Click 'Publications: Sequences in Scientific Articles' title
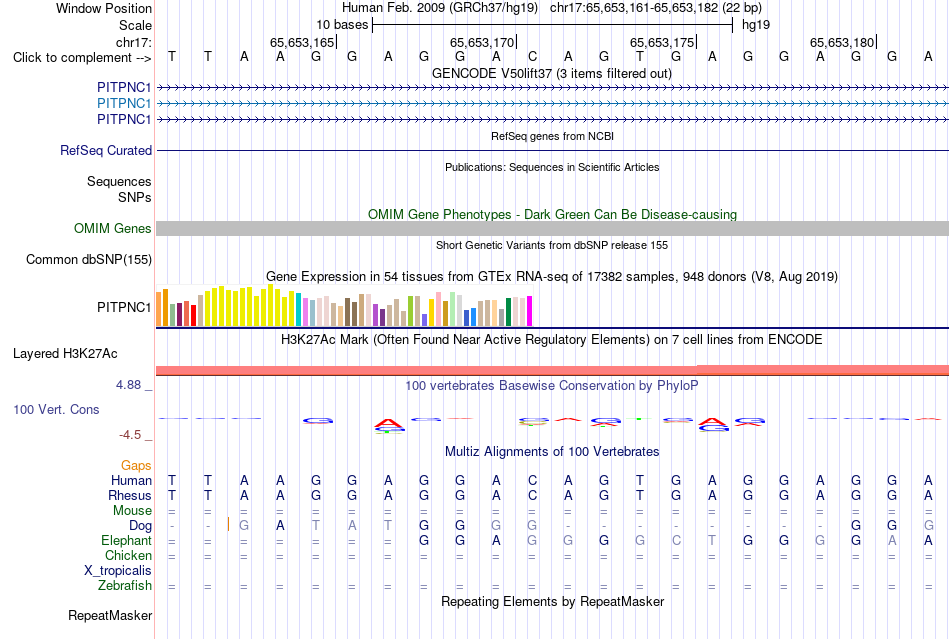The height and width of the screenshot is (639, 950). tap(552, 167)
